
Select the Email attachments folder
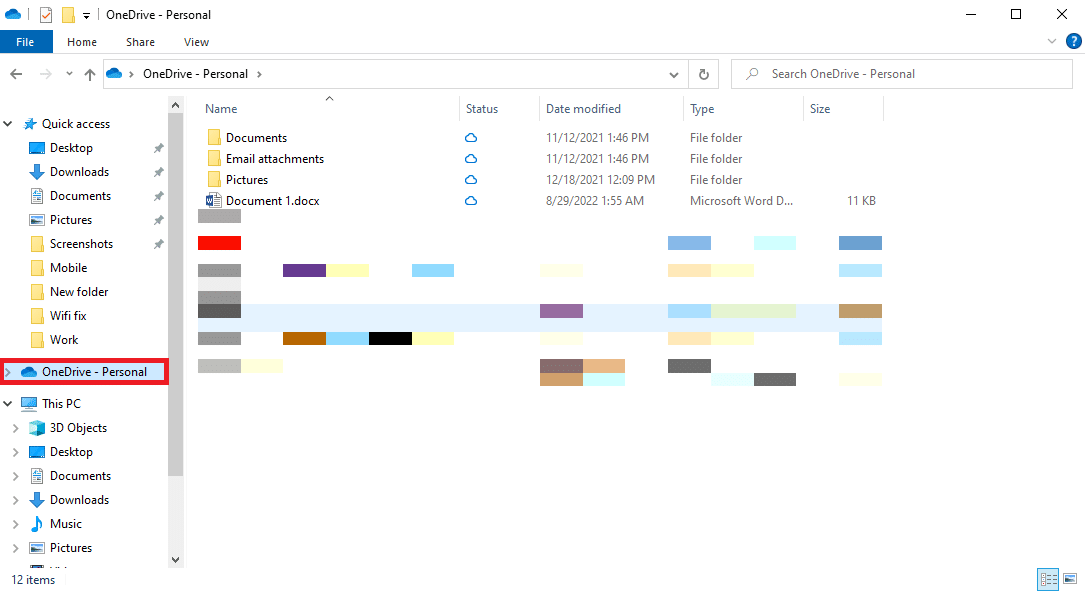274,158
